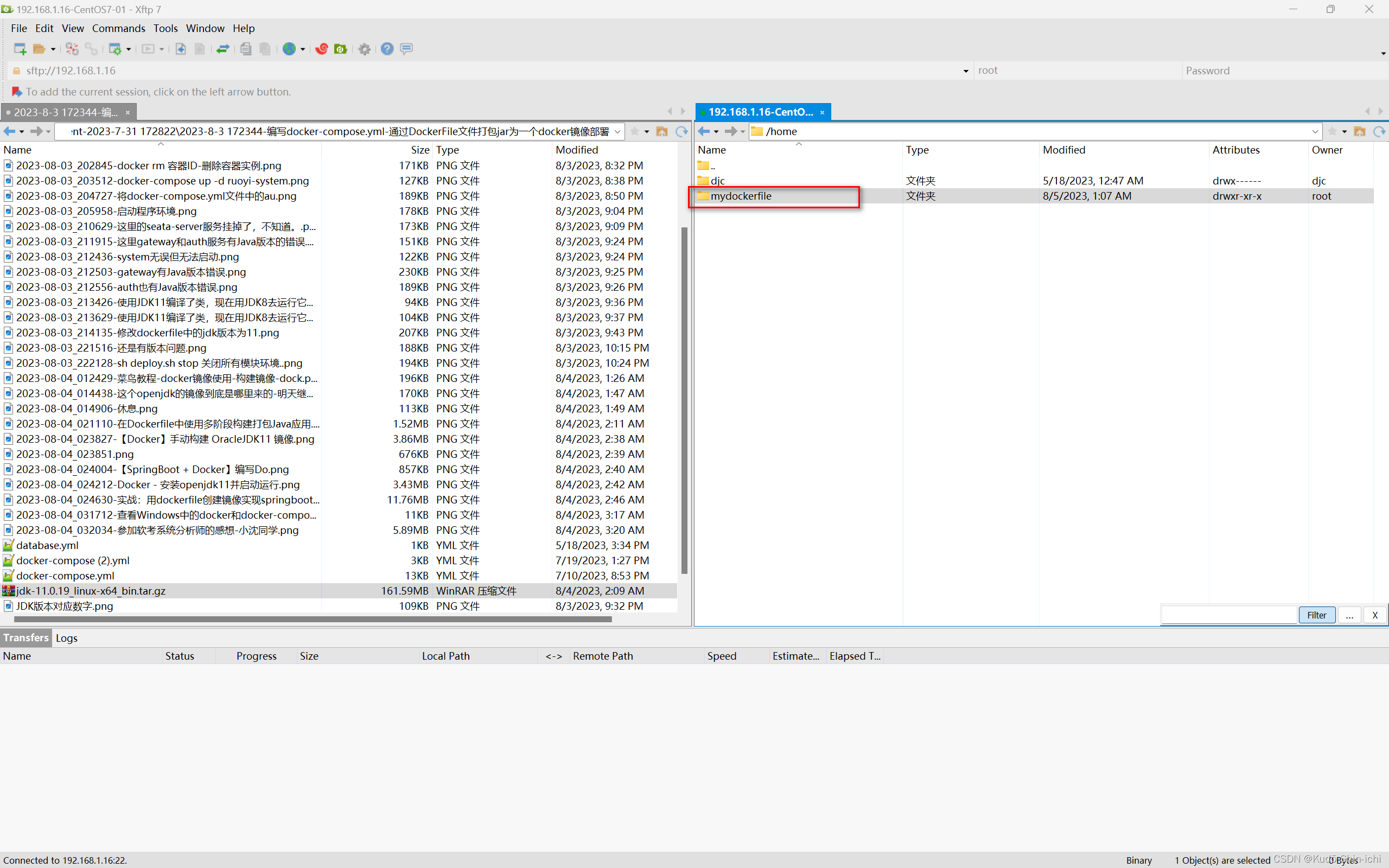This screenshot has height=868, width=1389.
Task: Open the Commands menu
Action: (x=119, y=28)
